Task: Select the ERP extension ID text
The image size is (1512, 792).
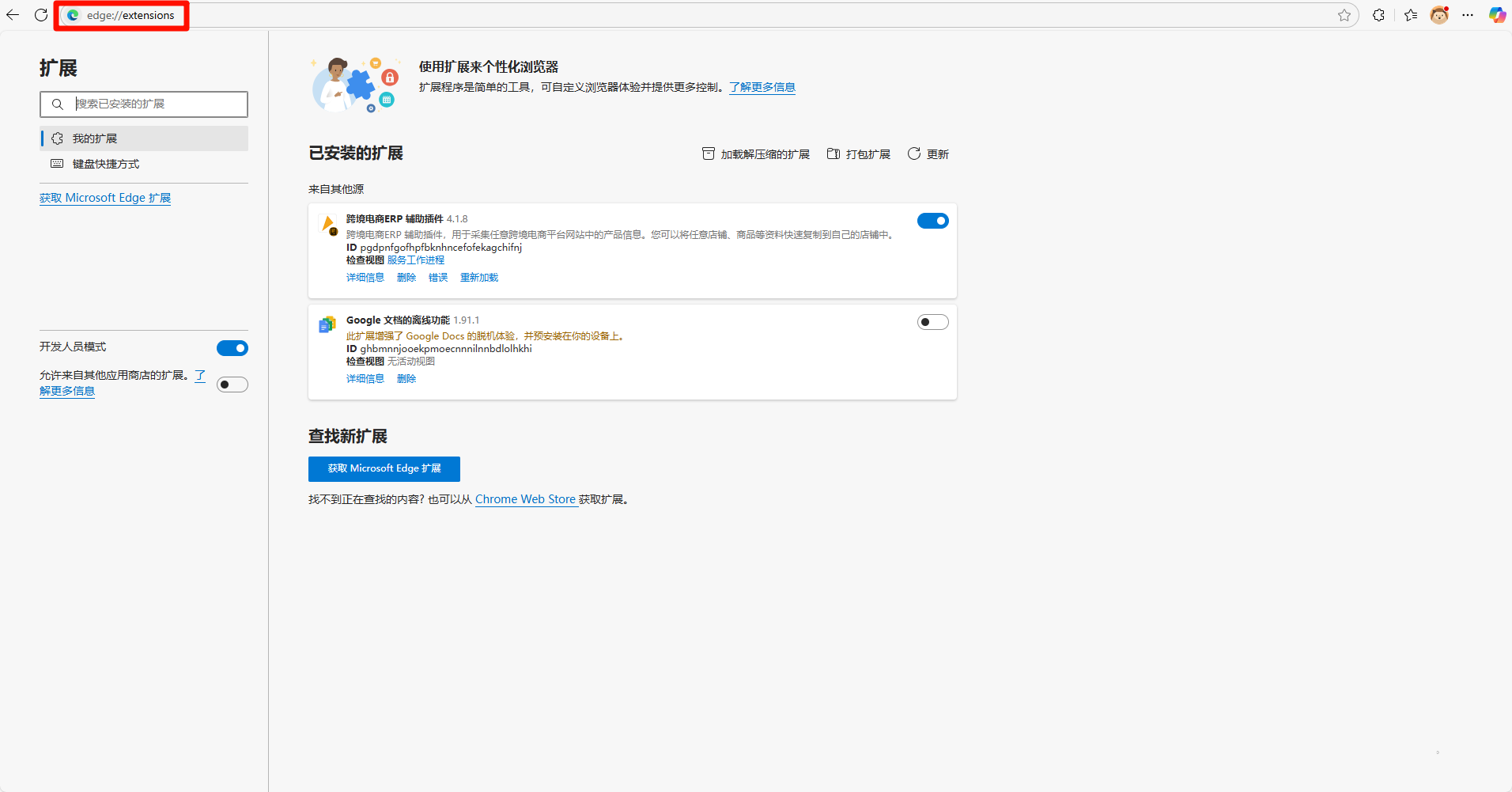Action: (x=441, y=248)
